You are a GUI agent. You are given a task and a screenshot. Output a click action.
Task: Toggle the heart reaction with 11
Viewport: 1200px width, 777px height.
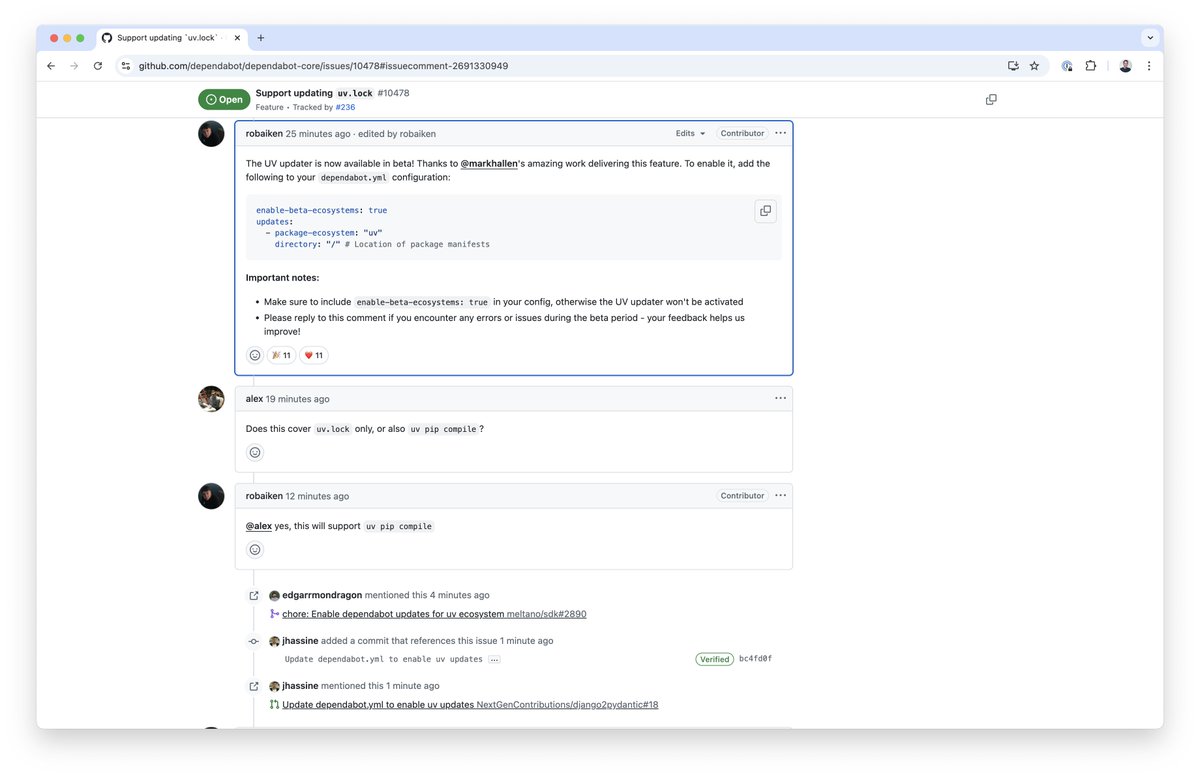coord(314,355)
